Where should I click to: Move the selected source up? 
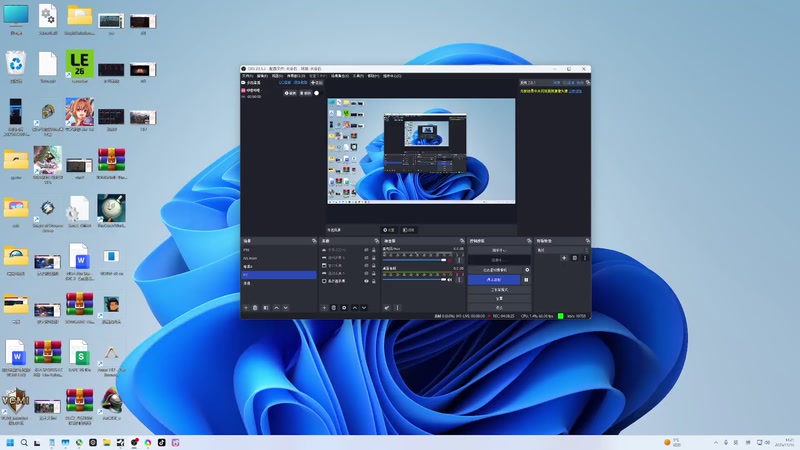click(355, 308)
